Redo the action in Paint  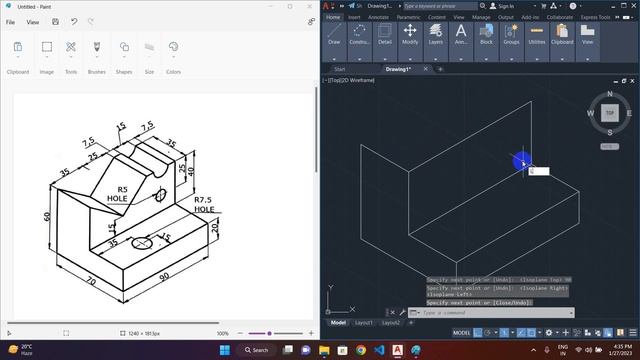pos(91,22)
